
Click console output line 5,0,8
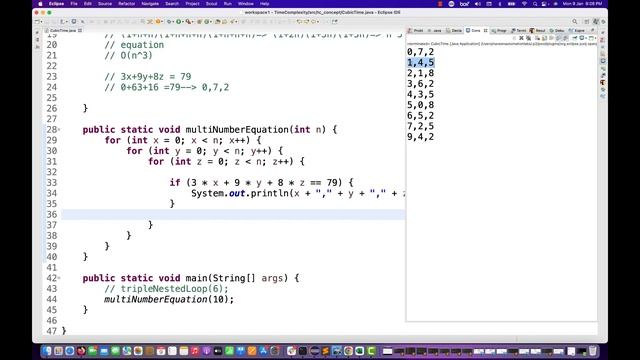coord(420,105)
